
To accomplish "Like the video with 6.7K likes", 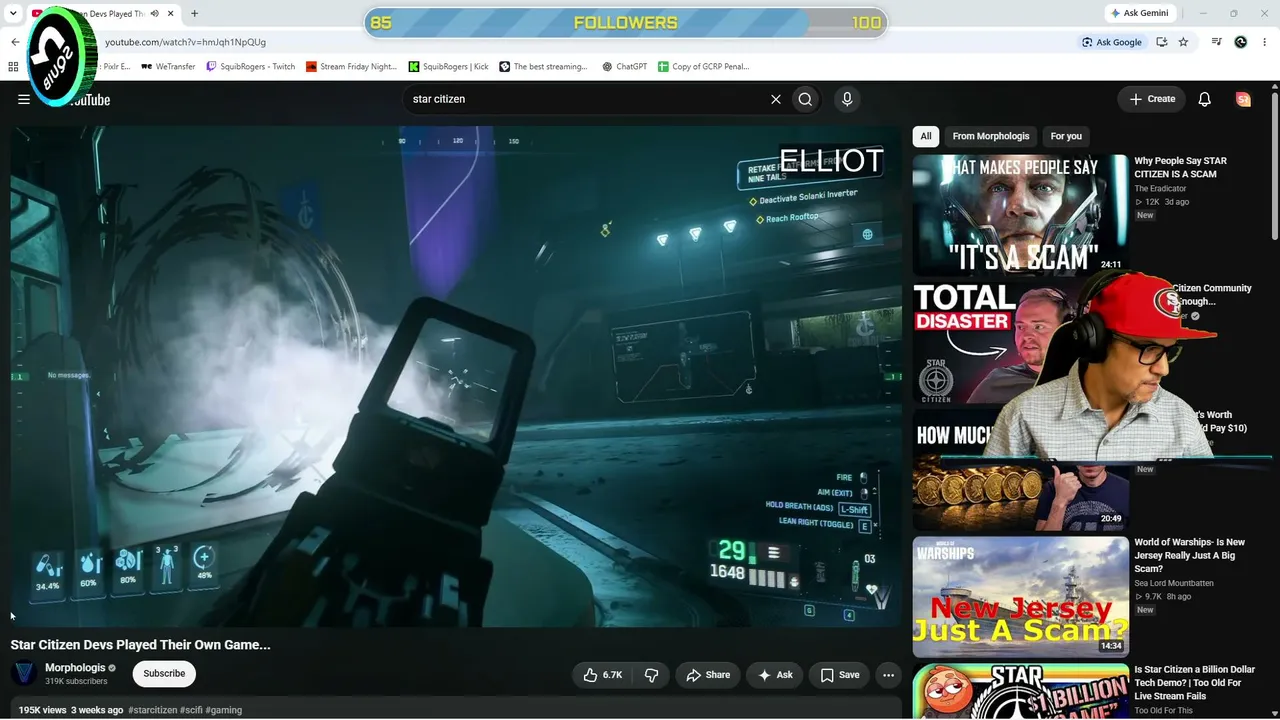I will [603, 675].
